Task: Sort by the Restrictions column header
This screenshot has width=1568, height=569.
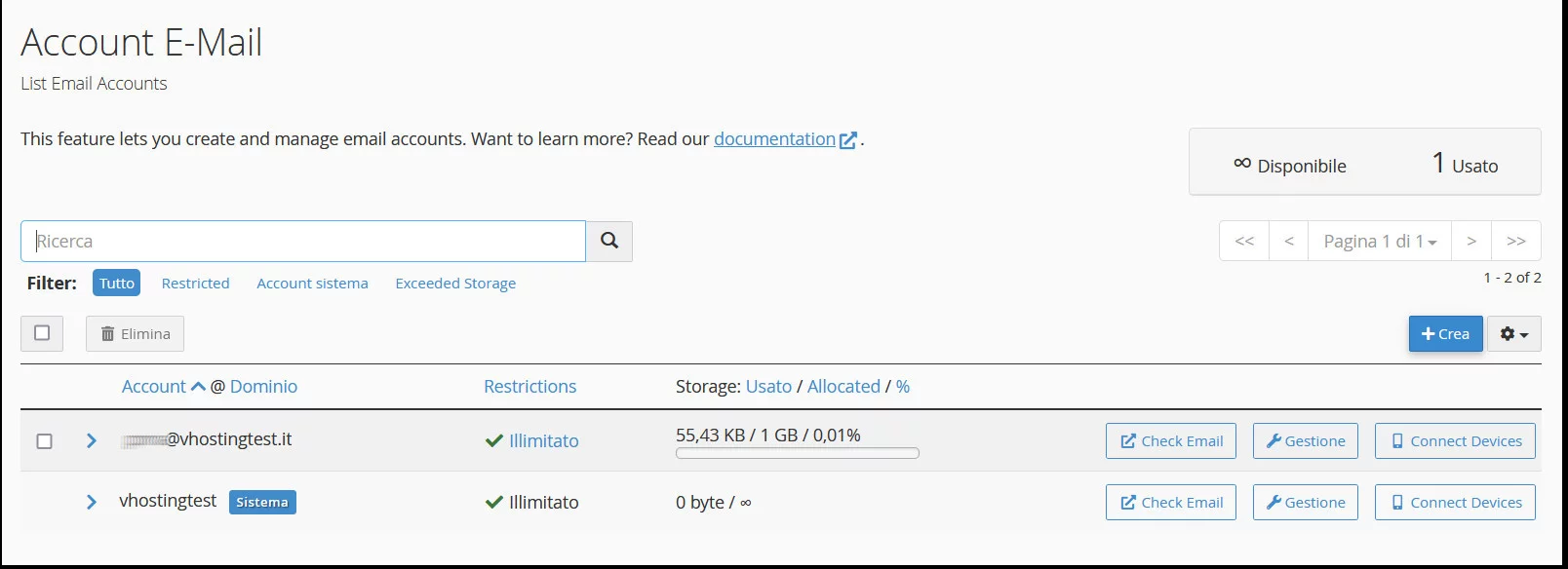Action: pos(529,386)
